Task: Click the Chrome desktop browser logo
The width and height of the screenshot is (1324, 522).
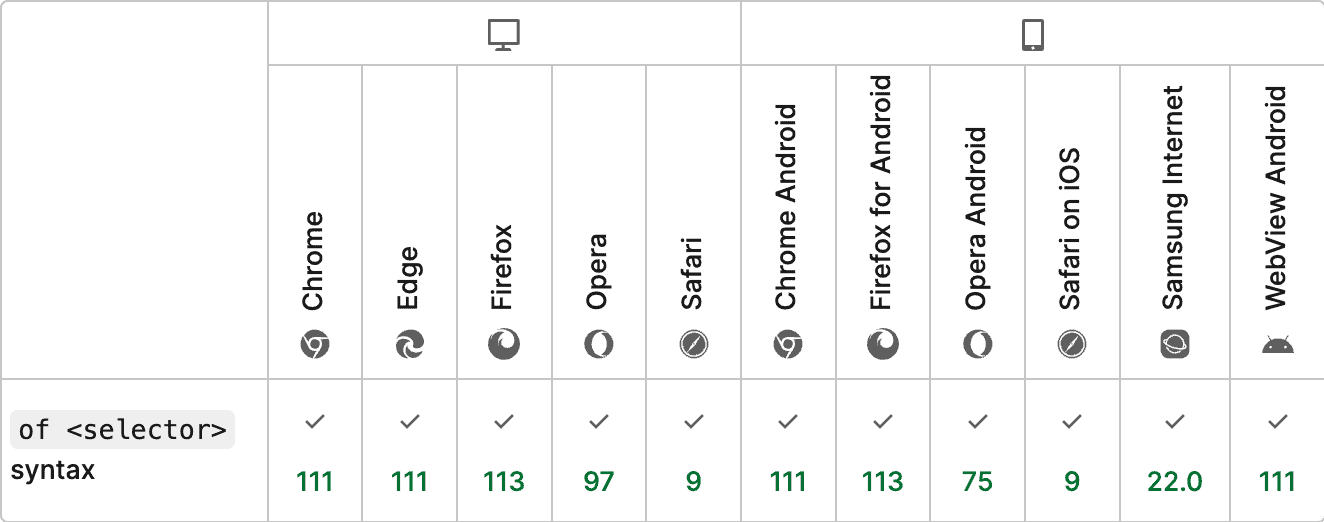Action: (x=314, y=346)
